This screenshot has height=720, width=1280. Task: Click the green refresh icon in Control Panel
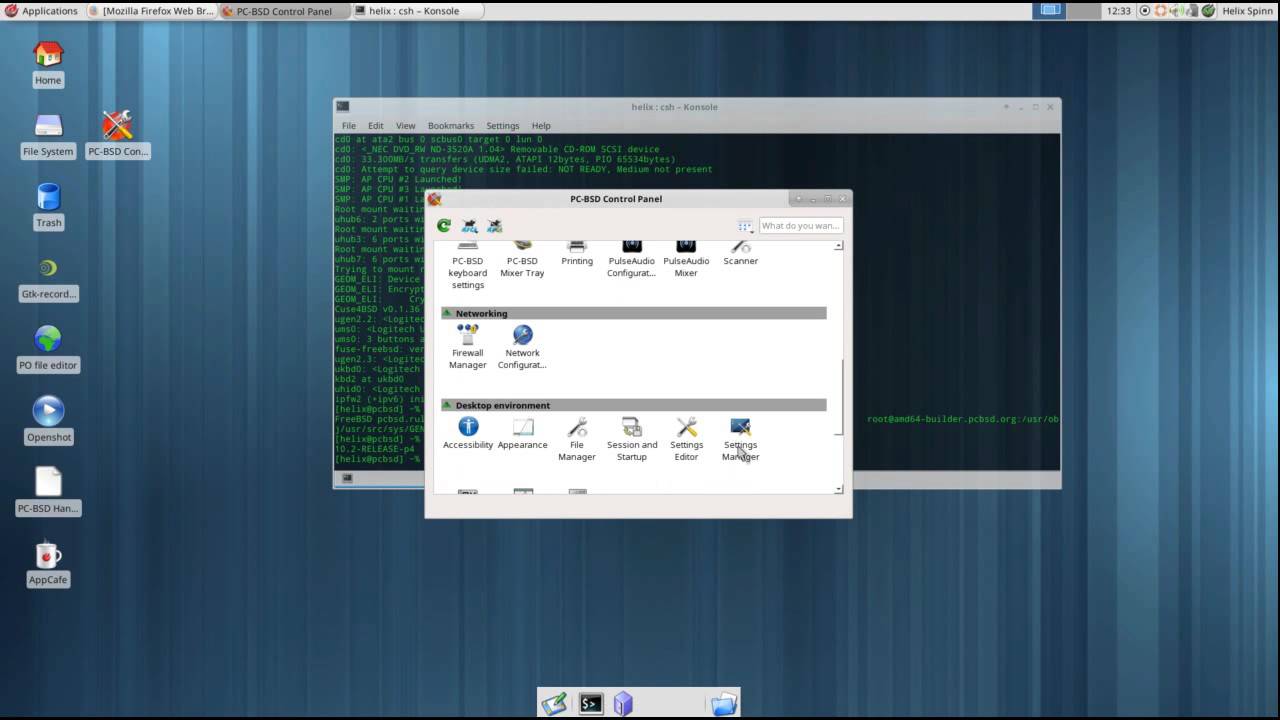(x=444, y=226)
